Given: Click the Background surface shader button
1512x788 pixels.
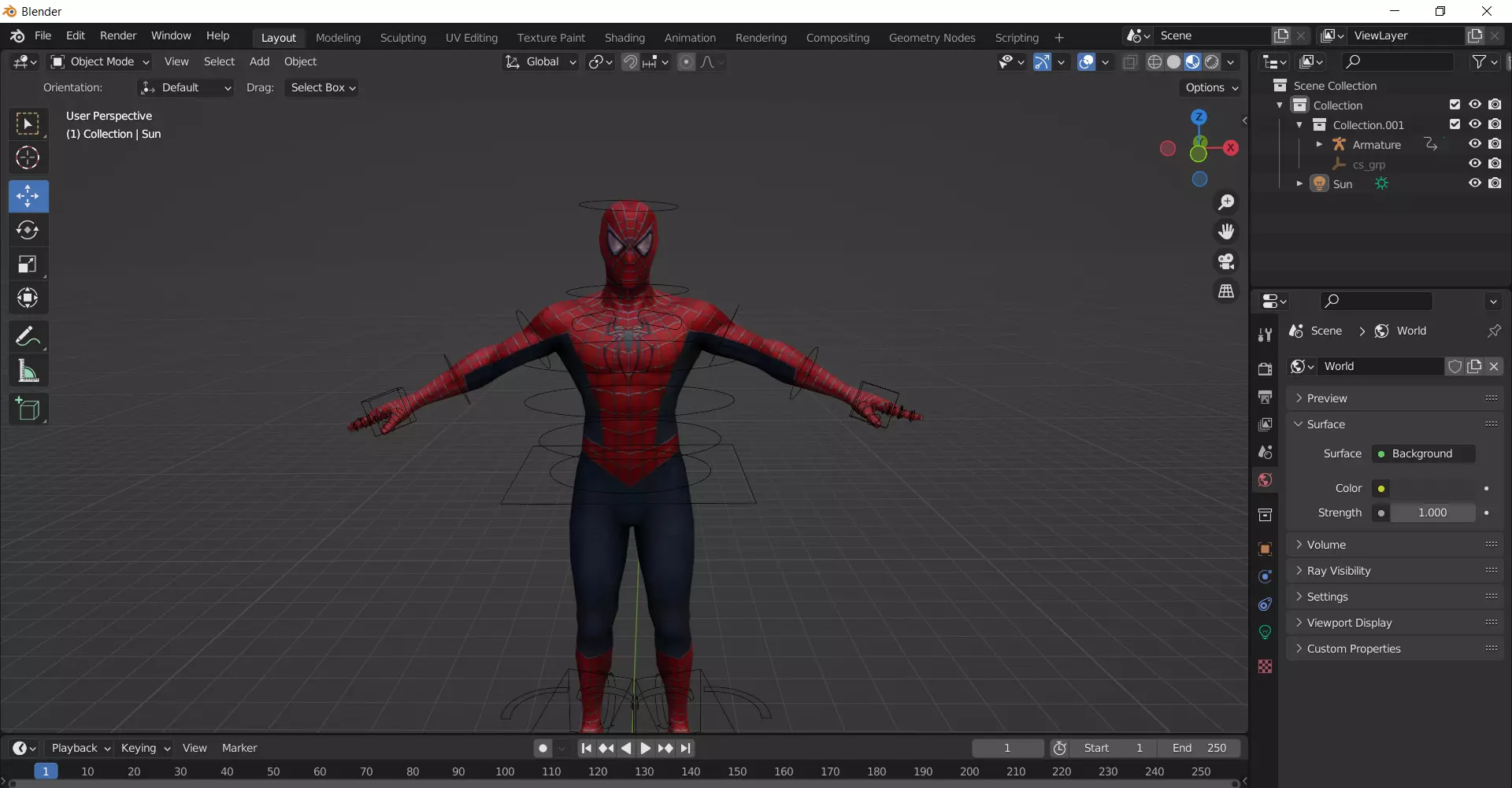Looking at the screenshot, I should (1423, 453).
